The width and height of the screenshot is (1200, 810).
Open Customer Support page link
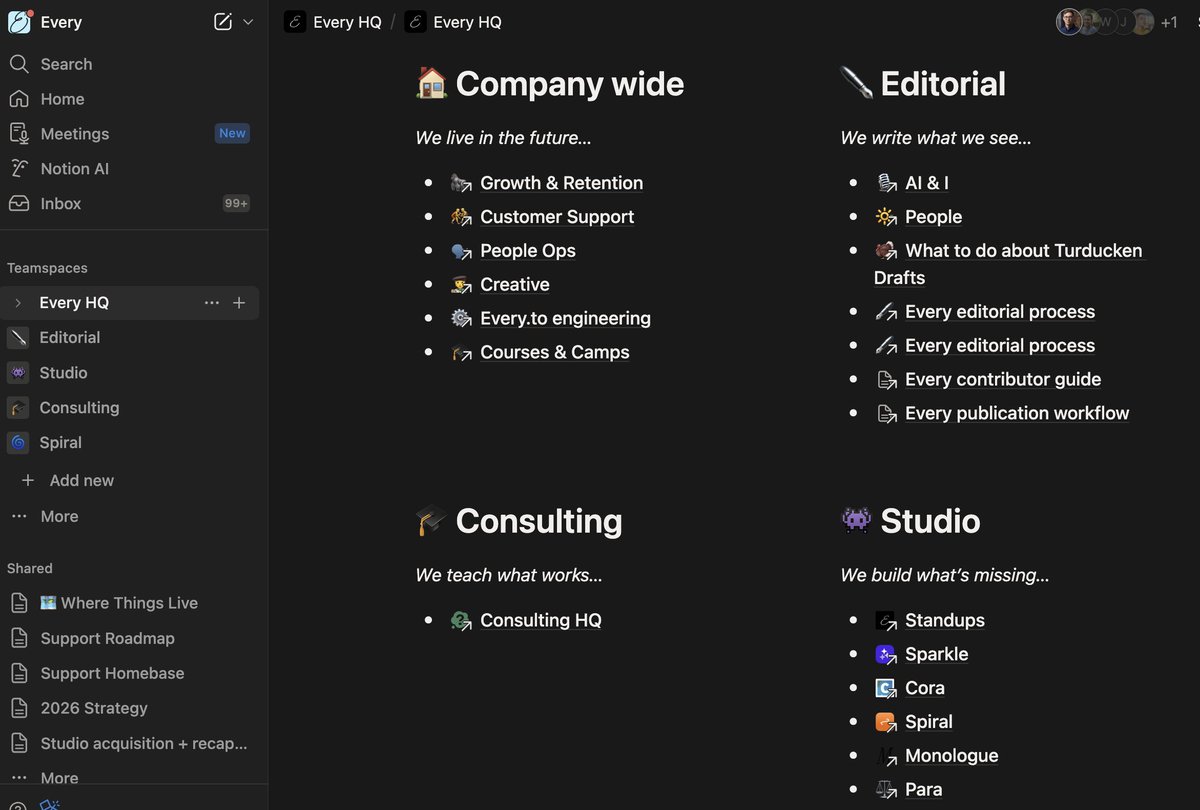[557, 217]
